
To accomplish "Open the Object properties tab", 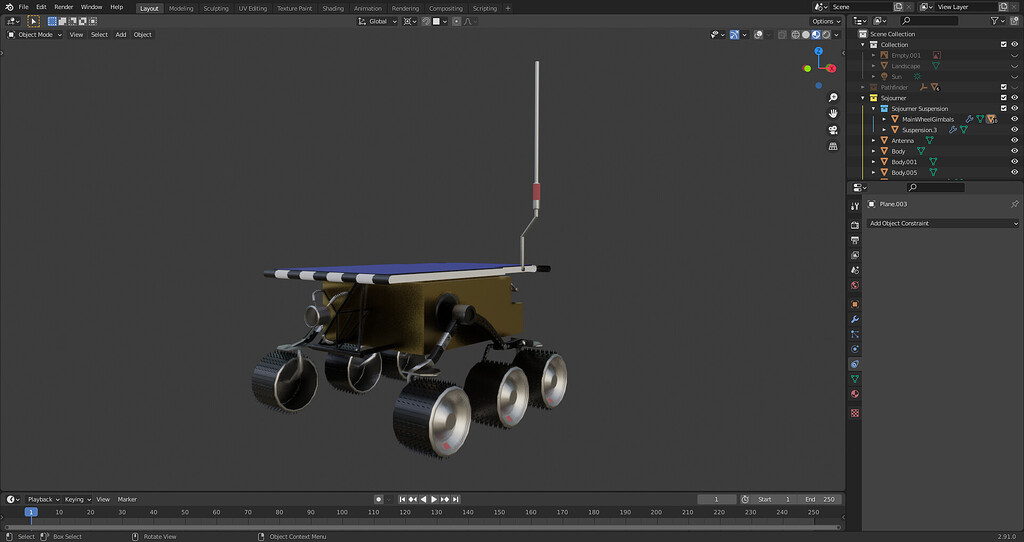I will 855,304.
